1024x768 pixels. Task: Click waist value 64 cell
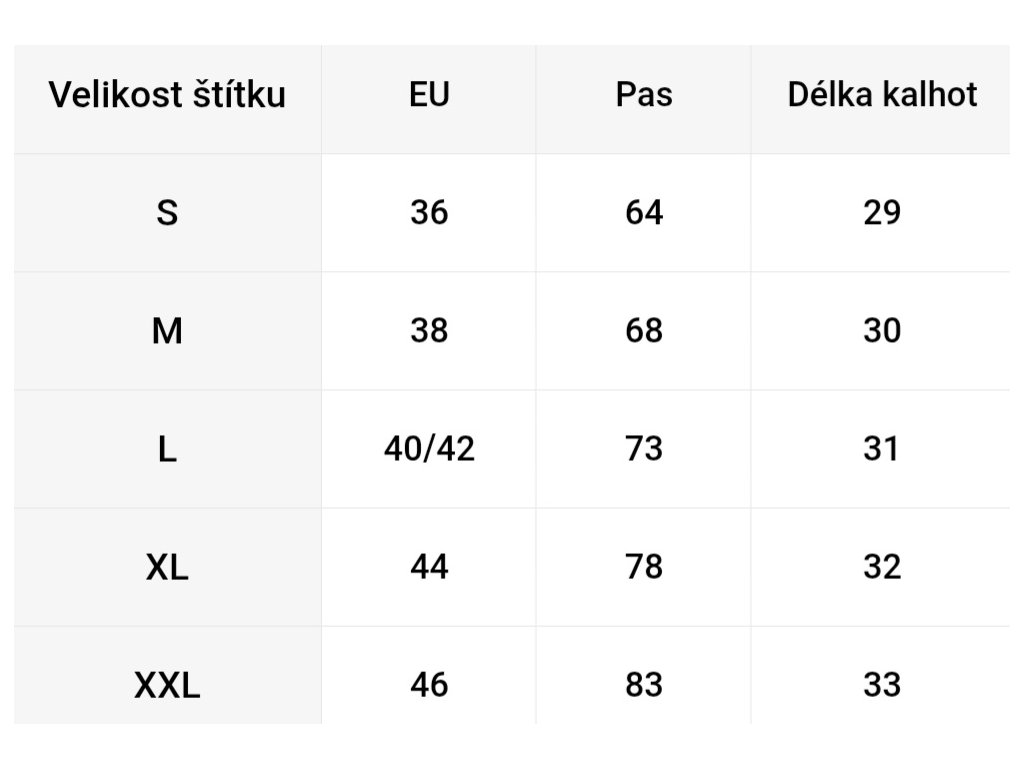[643, 213]
